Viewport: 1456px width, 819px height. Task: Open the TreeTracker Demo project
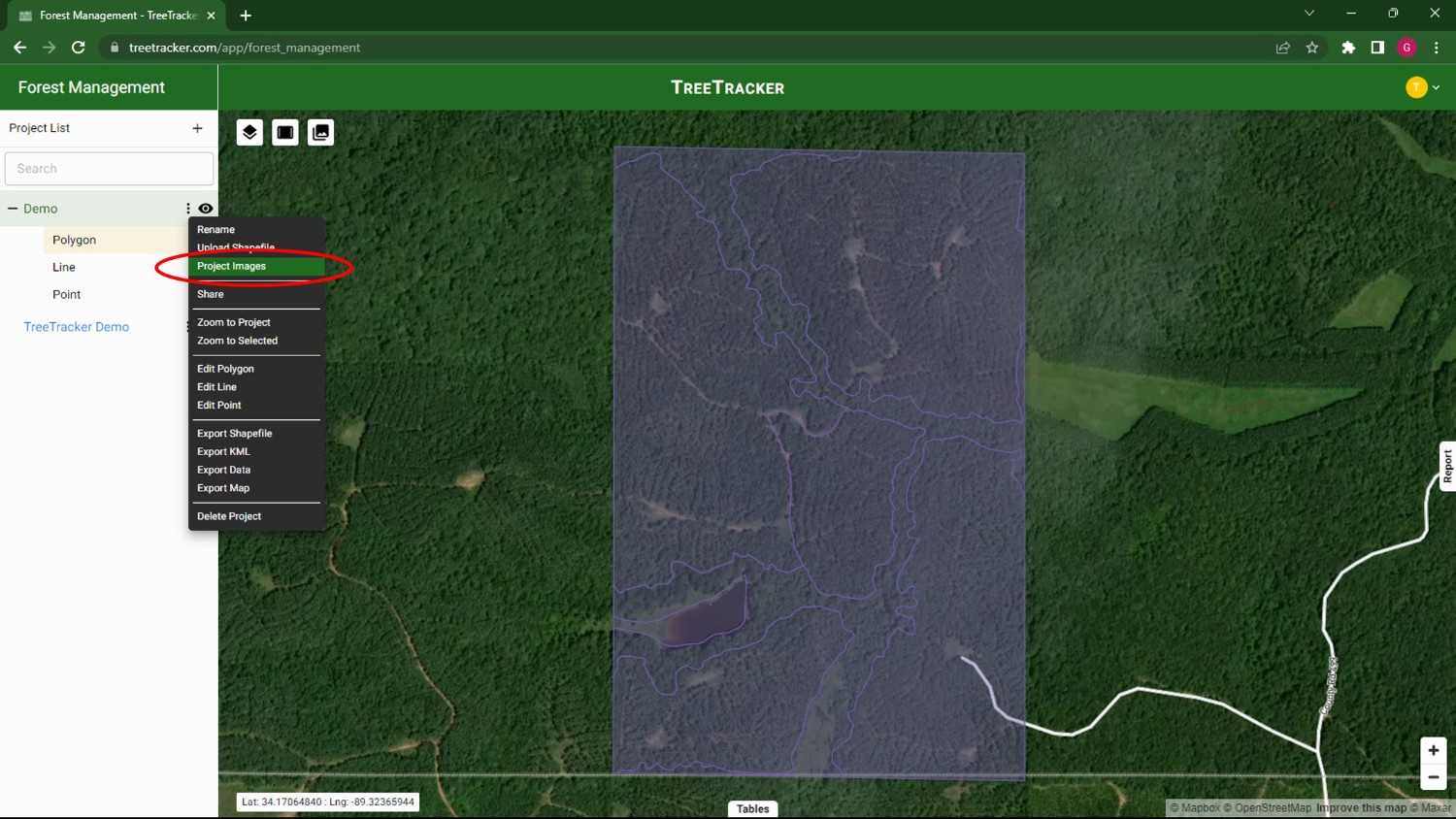click(x=76, y=327)
